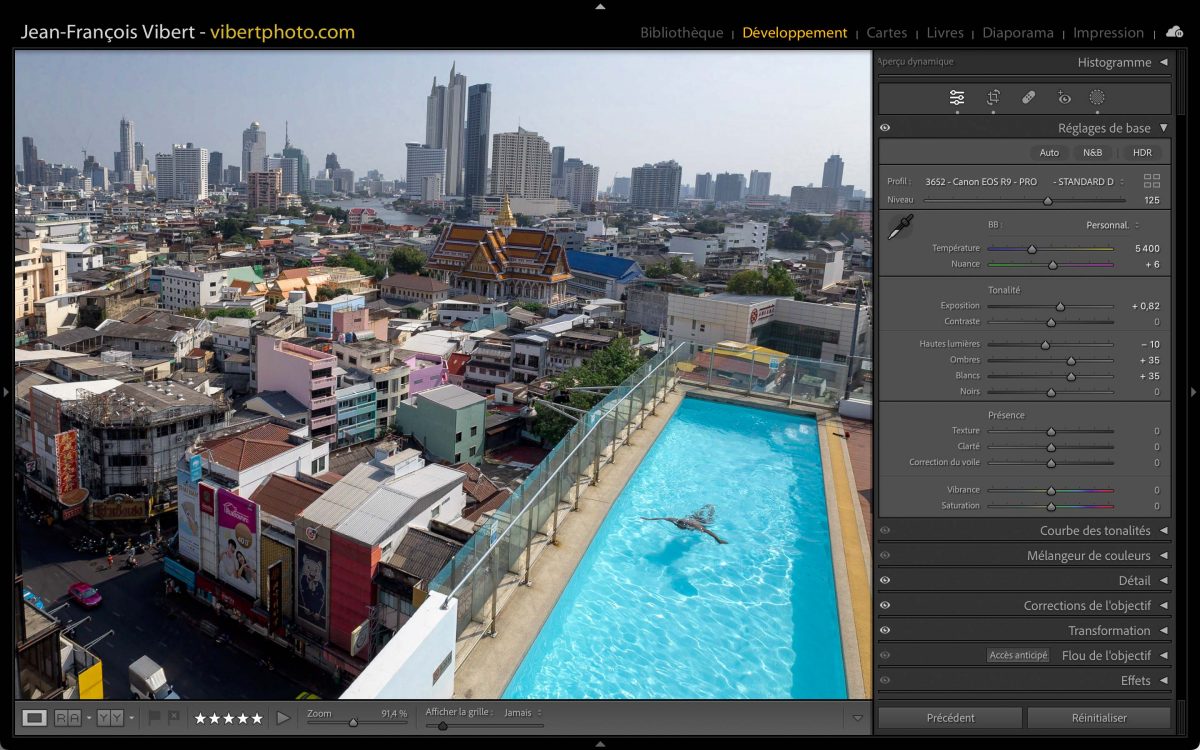Pick the white balance eyedropper
Screen dimensions: 1200x750
(x=900, y=227)
